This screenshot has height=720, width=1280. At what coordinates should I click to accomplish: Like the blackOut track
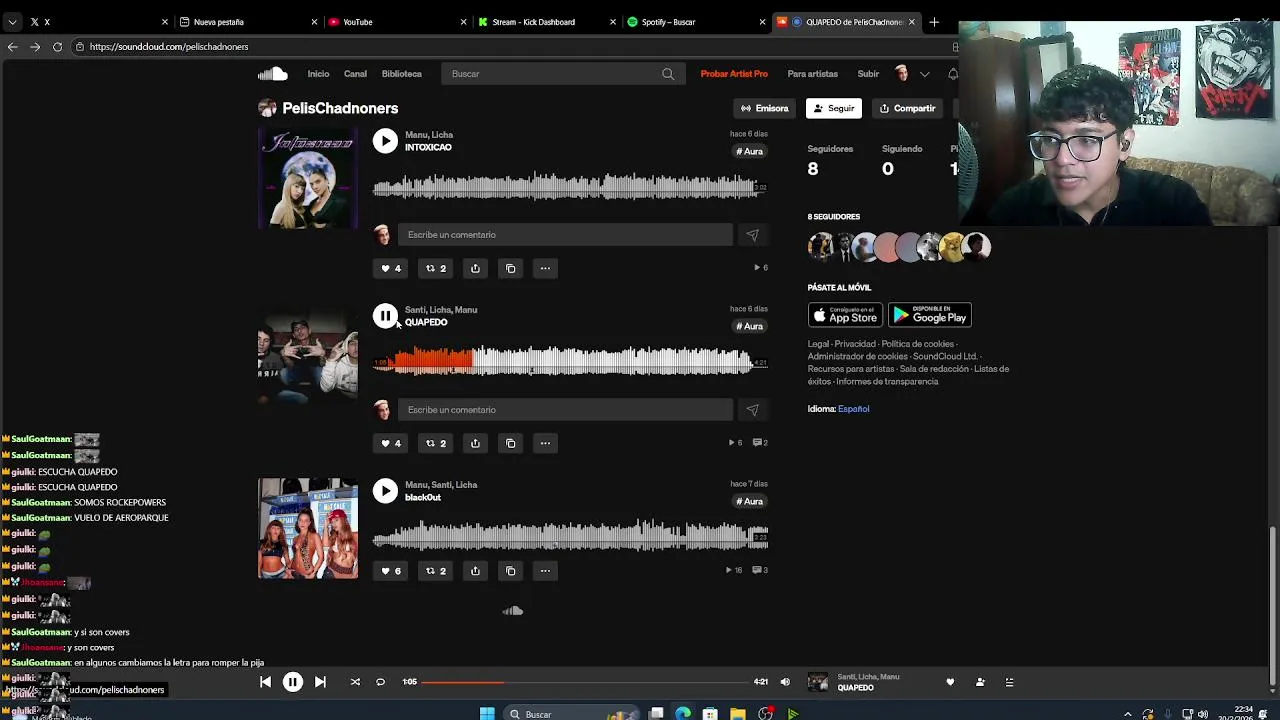click(x=390, y=571)
